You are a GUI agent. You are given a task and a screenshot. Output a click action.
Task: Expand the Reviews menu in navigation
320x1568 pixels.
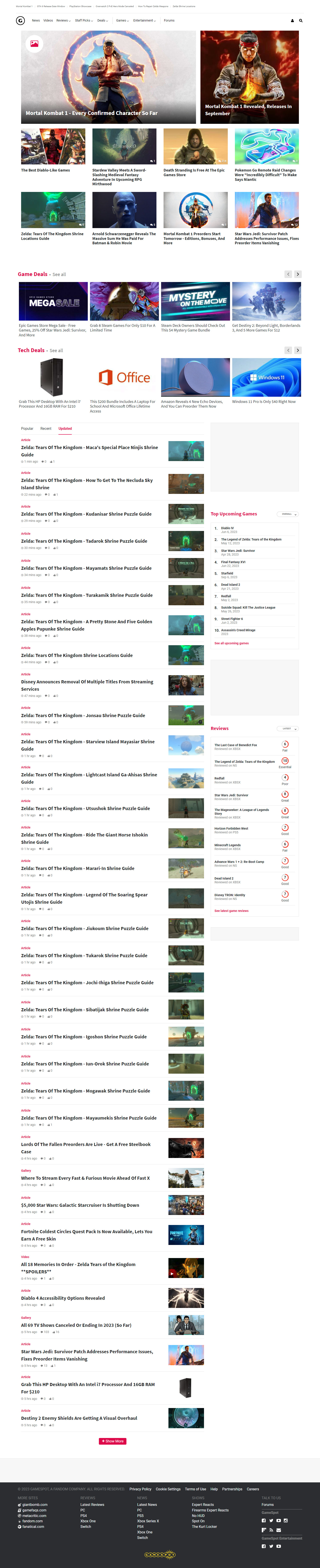(x=63, y=21)
